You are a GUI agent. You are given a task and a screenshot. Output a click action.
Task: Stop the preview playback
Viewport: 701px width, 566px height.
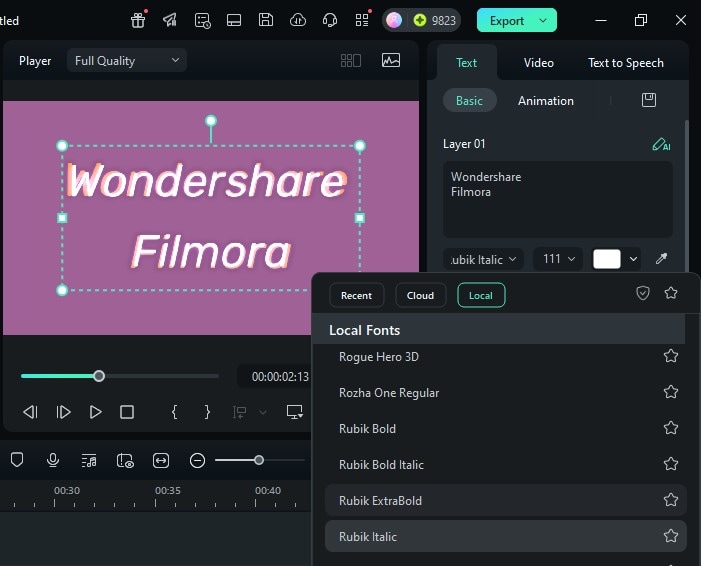127,412
